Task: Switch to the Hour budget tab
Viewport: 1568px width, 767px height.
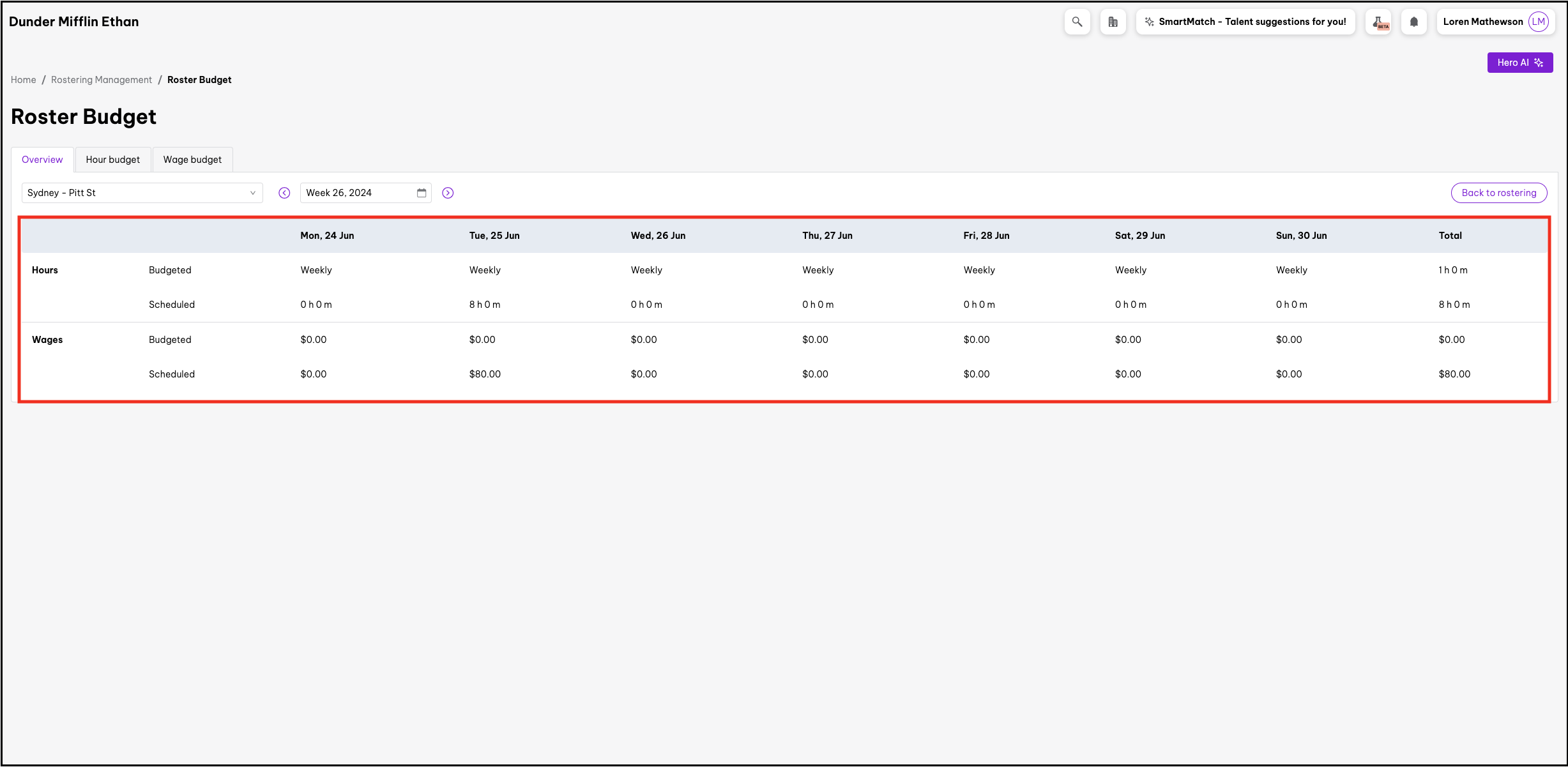Action: coord(112,160)
